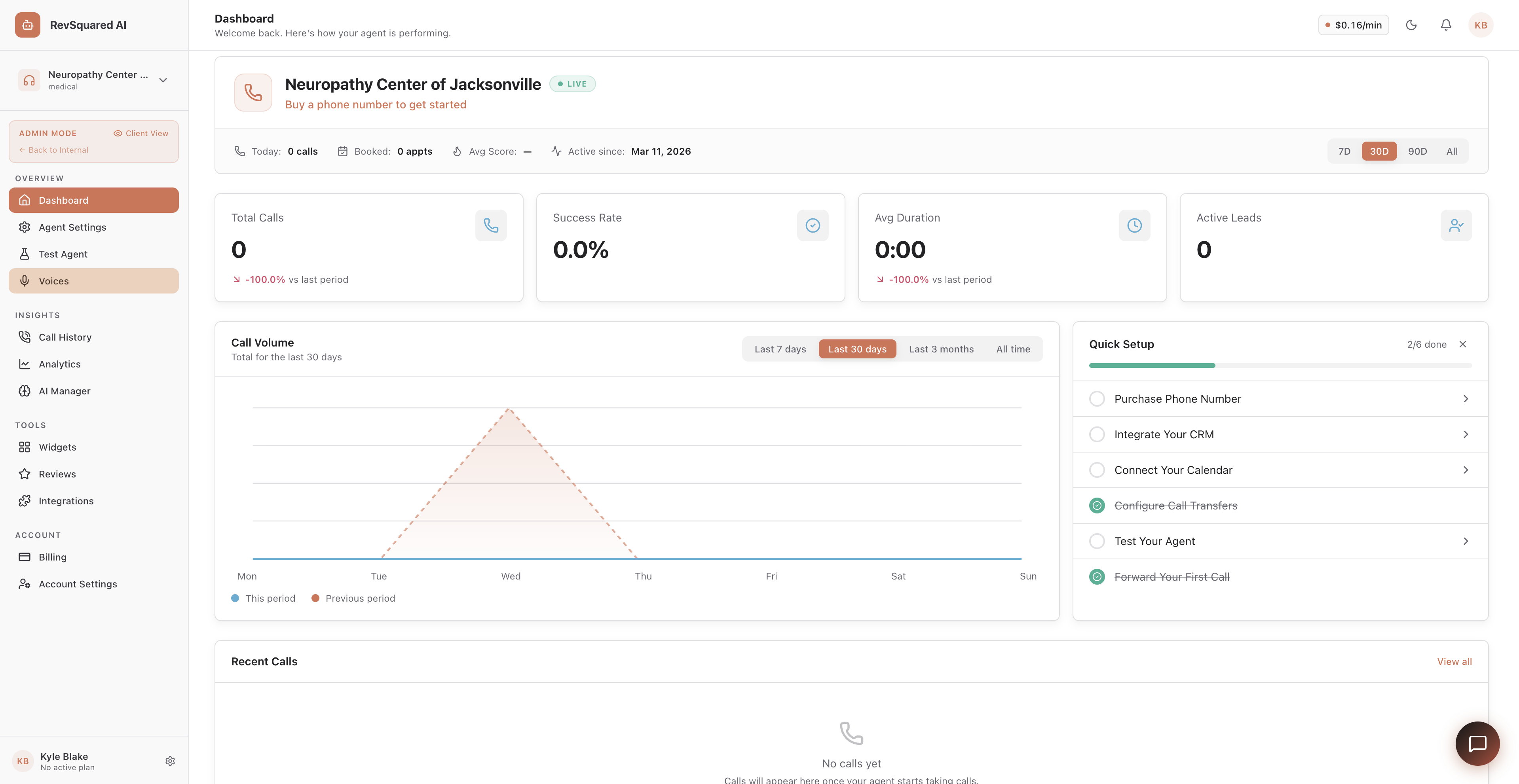The width and height of the screenshot is (1519, 784).
Task: Click the "Mar 11, 2026" active since date
Action: coord(661,151)
